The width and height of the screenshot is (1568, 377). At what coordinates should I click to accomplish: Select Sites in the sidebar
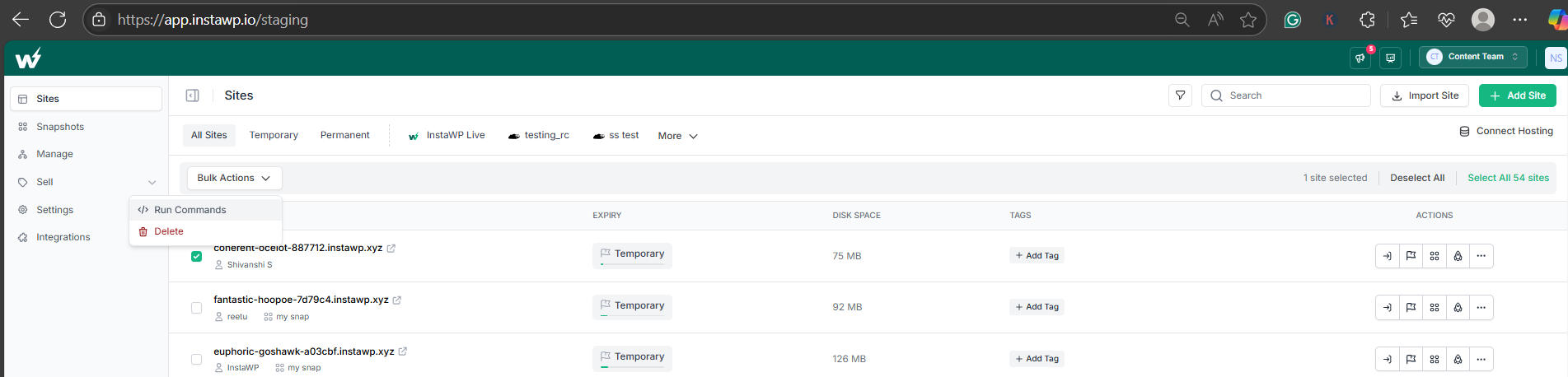[x=86, y=99]
